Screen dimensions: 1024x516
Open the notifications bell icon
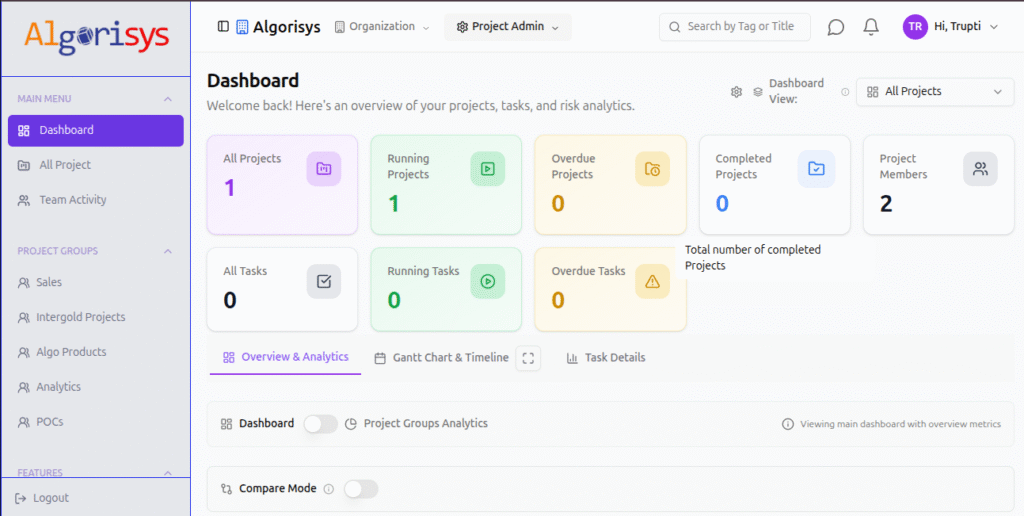pyautogui.click(x=871, y=27)
